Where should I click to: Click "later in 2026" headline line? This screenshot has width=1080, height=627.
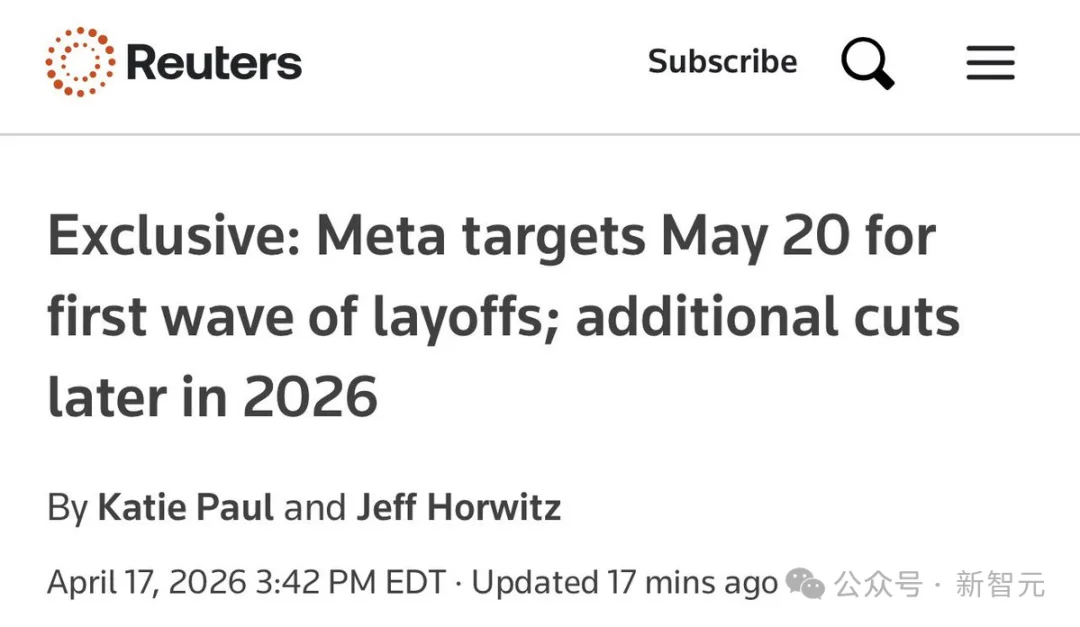coord(212,397)
